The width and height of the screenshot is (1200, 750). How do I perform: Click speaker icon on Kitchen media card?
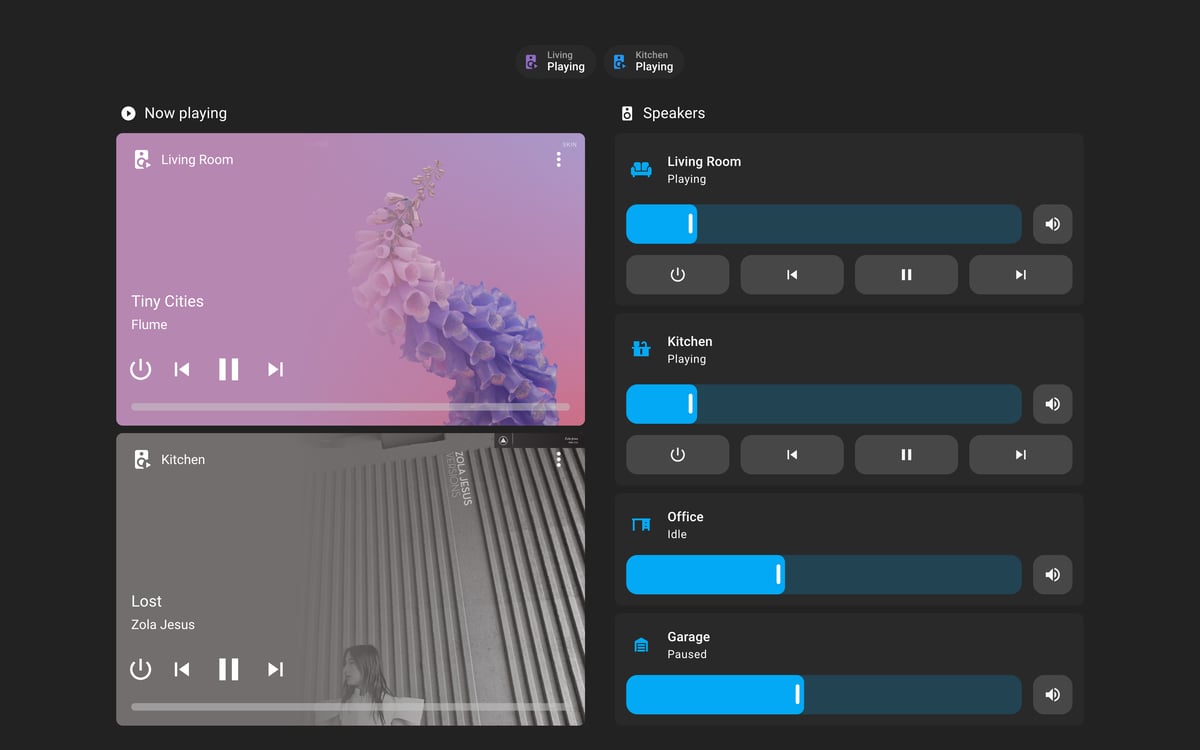point(142,459)
